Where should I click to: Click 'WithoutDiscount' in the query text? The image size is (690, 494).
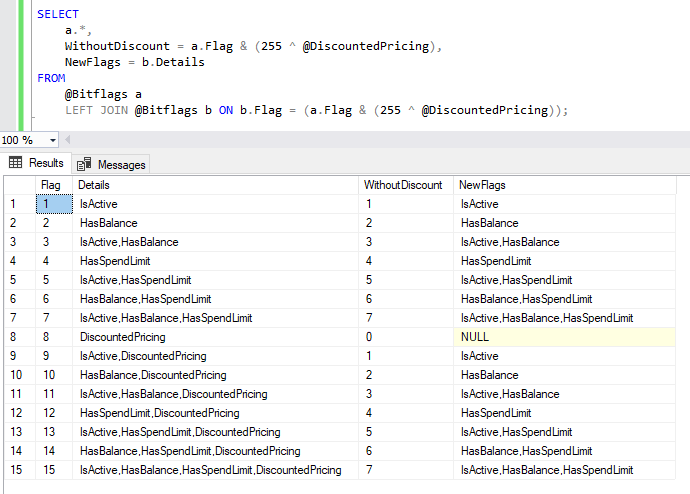[x=117, y=46]
